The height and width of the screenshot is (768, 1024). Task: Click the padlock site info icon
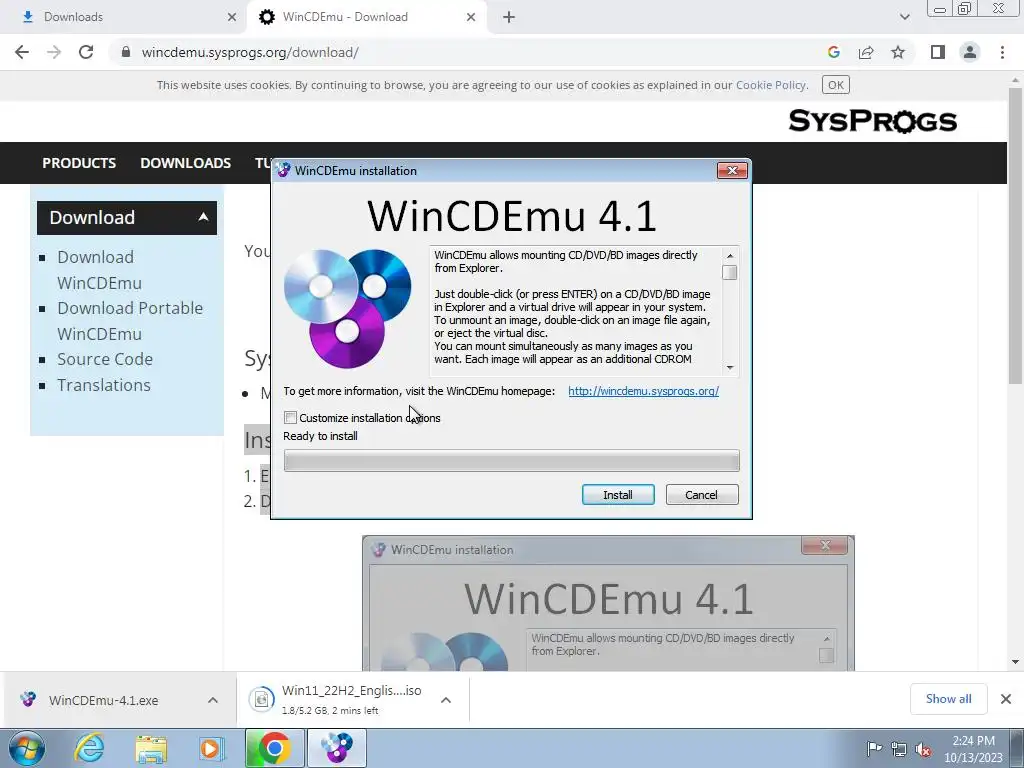126,52
